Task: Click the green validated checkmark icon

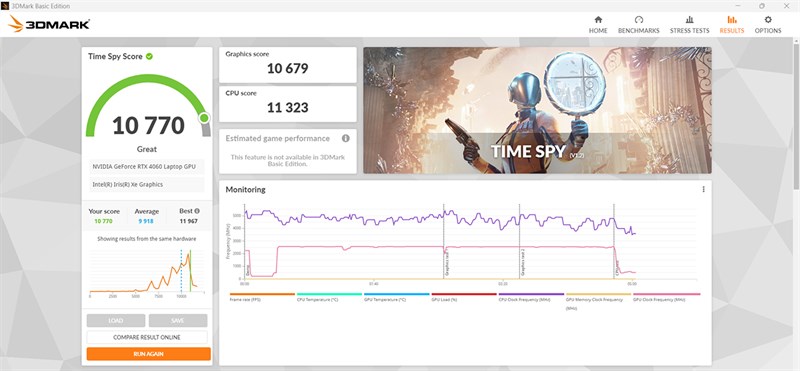Action: [x=149, y=56]
